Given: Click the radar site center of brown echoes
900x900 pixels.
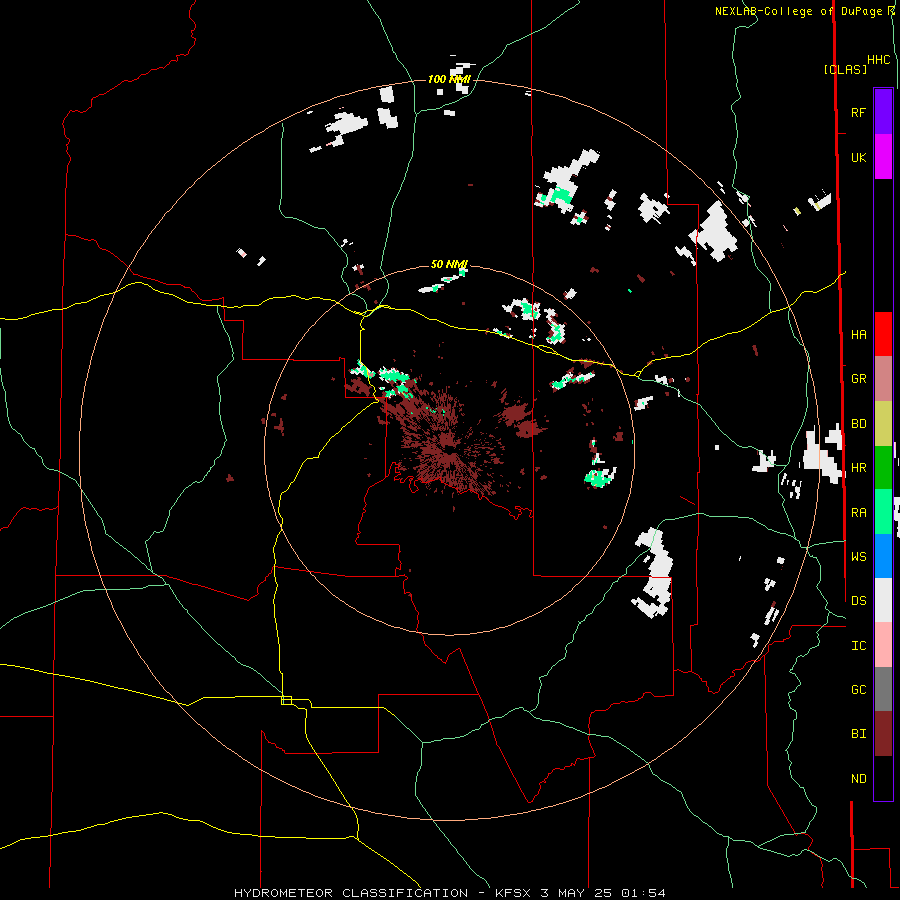Looking at the screenshot, I should point(449,449).
